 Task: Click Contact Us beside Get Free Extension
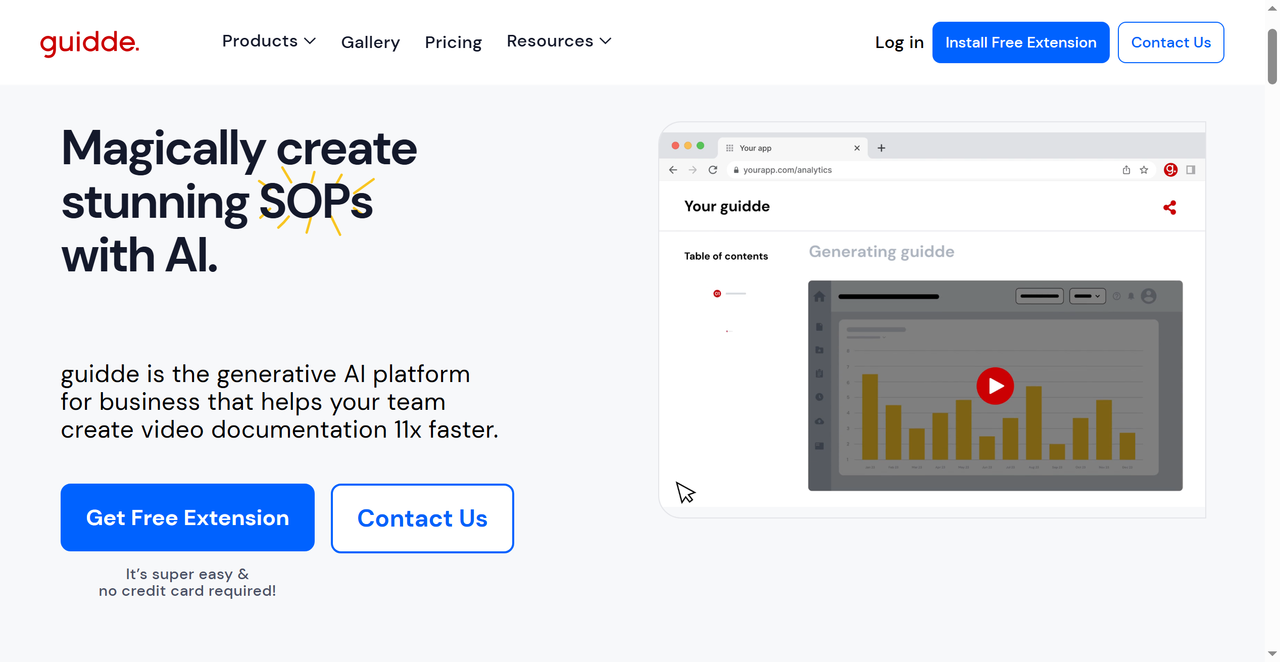(x=422, y=518)
